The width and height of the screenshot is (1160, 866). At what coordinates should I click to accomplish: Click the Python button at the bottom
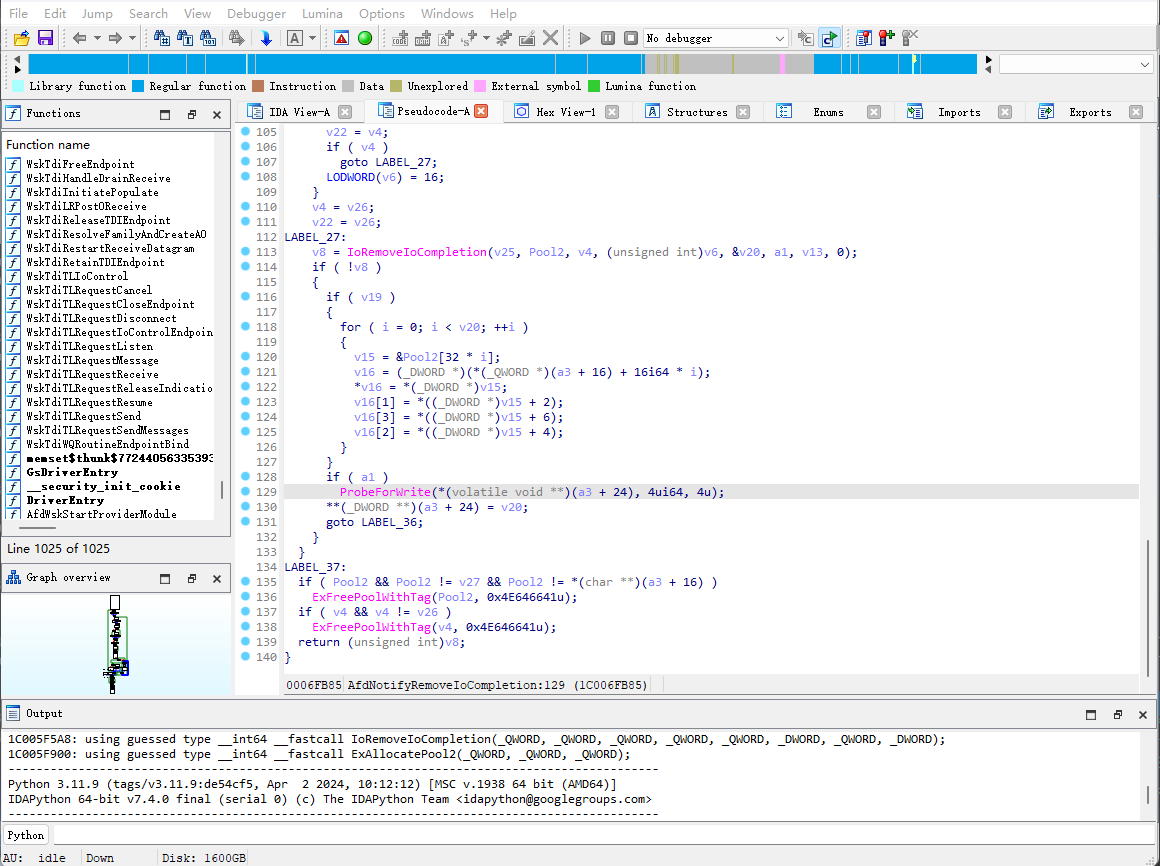click(x=25, y=834)
